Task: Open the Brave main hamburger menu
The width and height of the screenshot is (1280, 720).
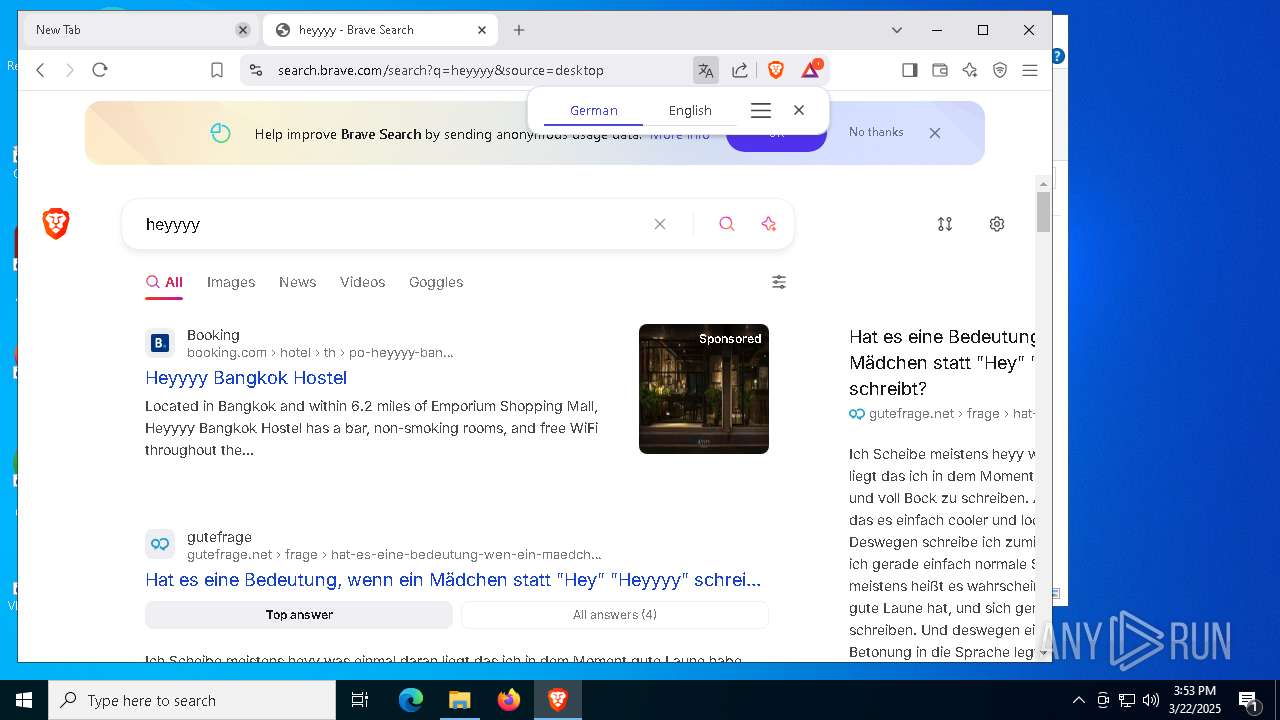Action: 1030,70
